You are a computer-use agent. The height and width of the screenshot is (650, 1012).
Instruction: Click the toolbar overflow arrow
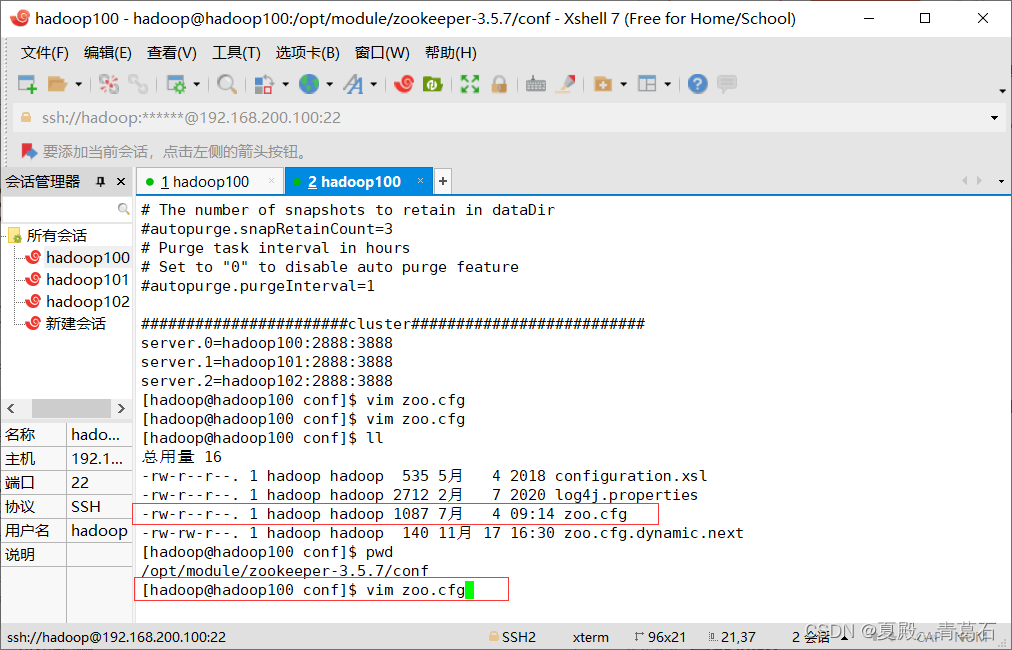[x=1002, y=91]
